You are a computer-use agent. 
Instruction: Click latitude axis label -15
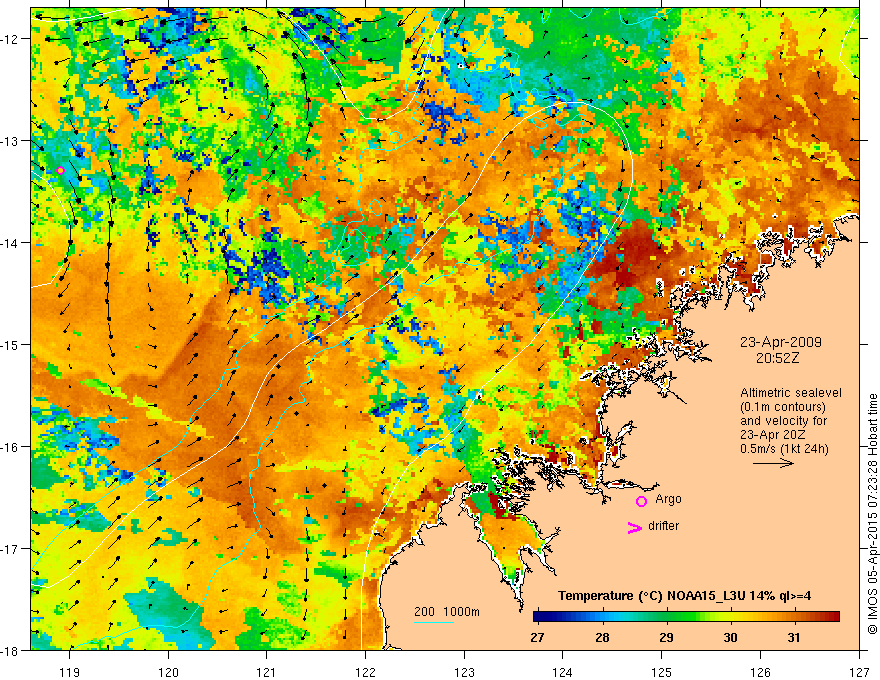[10, 345]
